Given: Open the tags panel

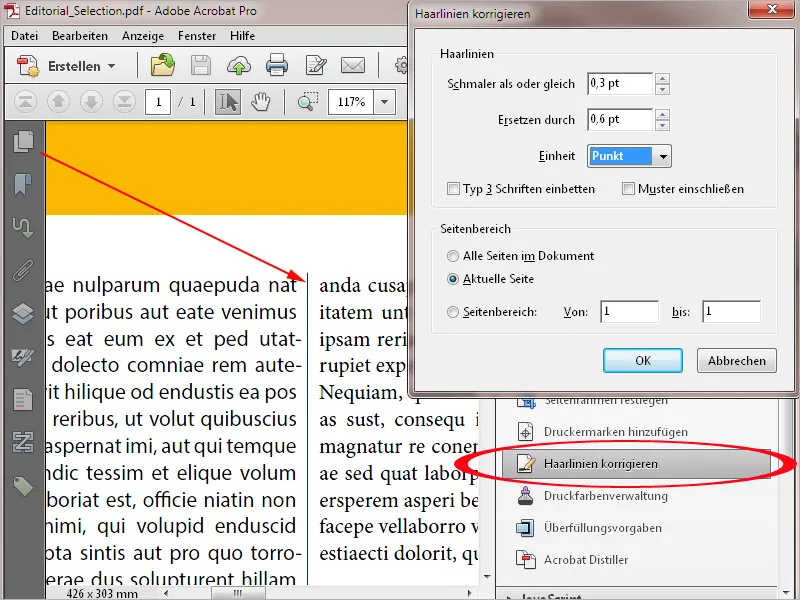Looking at the screenshot, I should pyautogui.click(x=23, y=486).
